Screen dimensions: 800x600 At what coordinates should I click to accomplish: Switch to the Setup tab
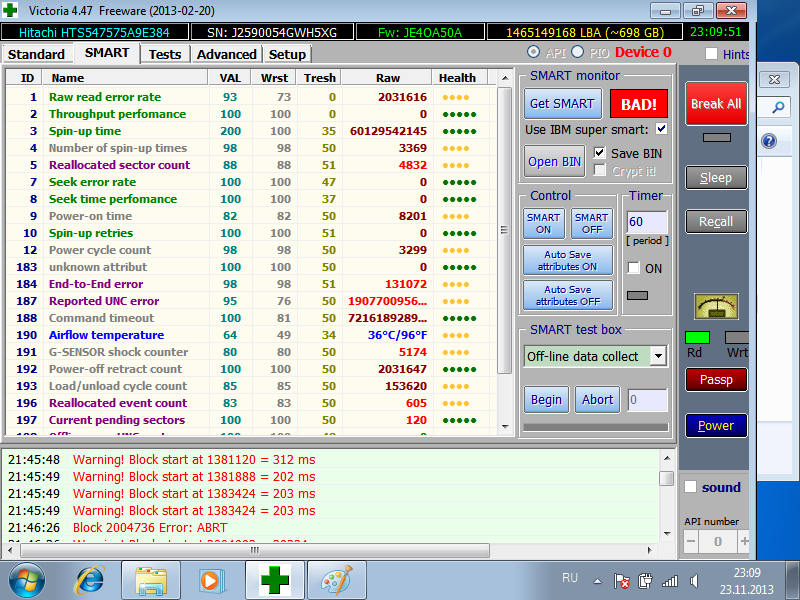point(287,54)
